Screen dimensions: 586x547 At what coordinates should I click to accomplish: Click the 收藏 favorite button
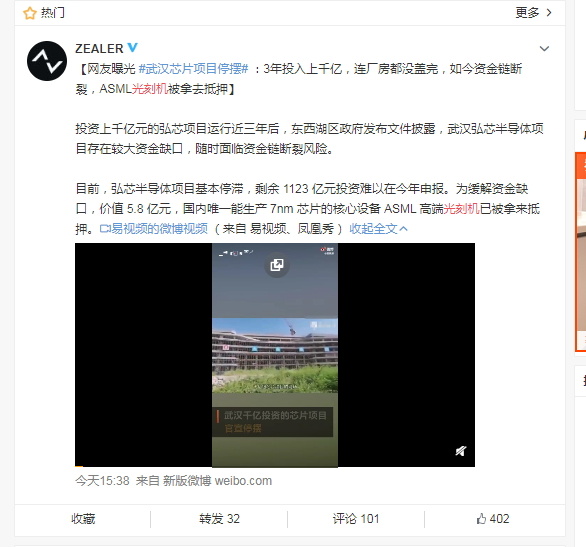point(83,519)
